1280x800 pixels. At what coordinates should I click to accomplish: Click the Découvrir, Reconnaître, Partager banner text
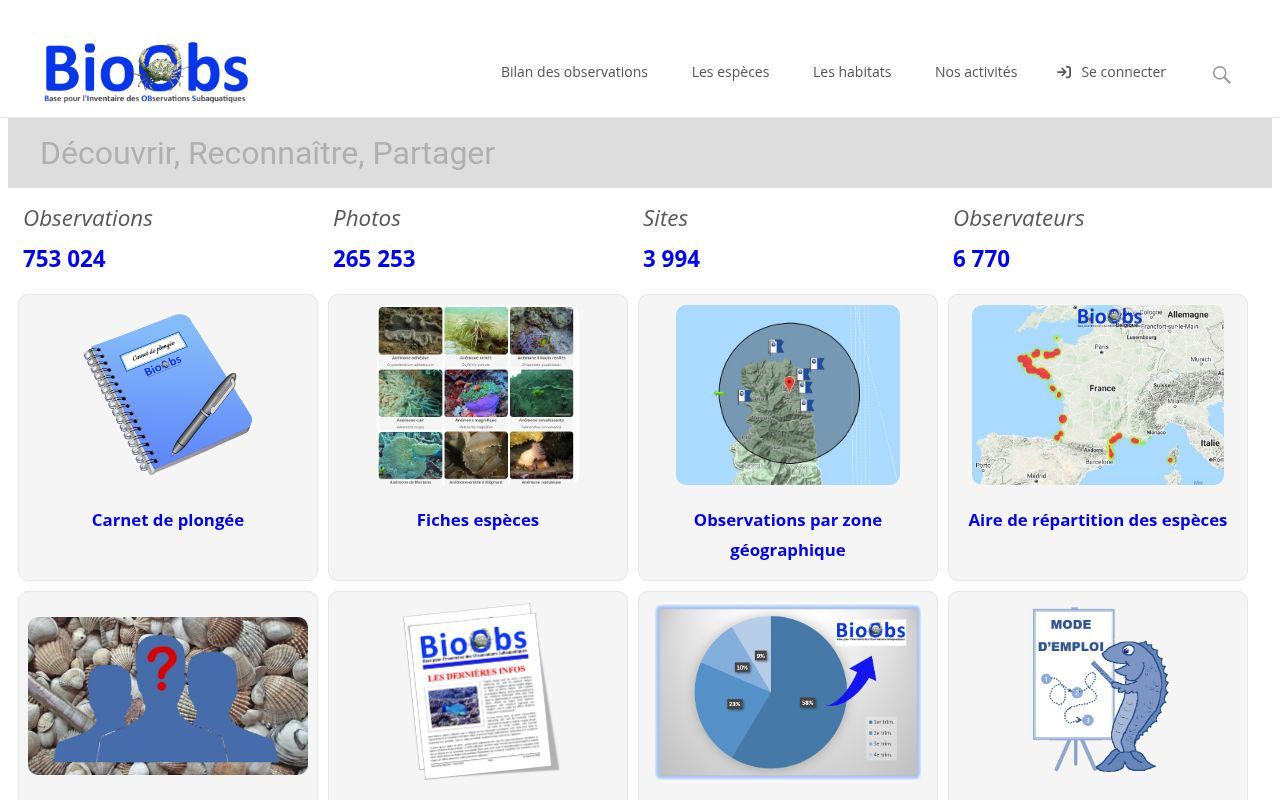[x=267, y=153]
